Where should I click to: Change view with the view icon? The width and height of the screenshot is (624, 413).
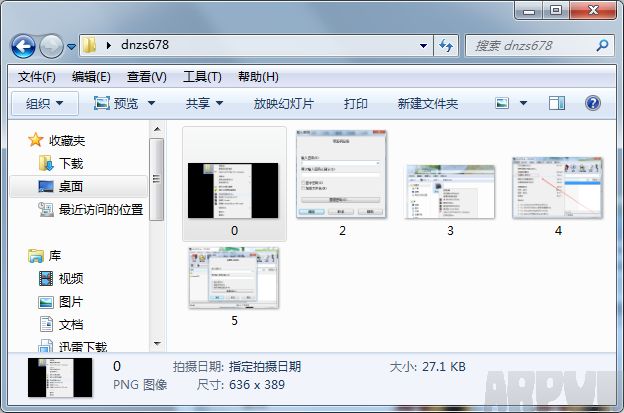502,103
